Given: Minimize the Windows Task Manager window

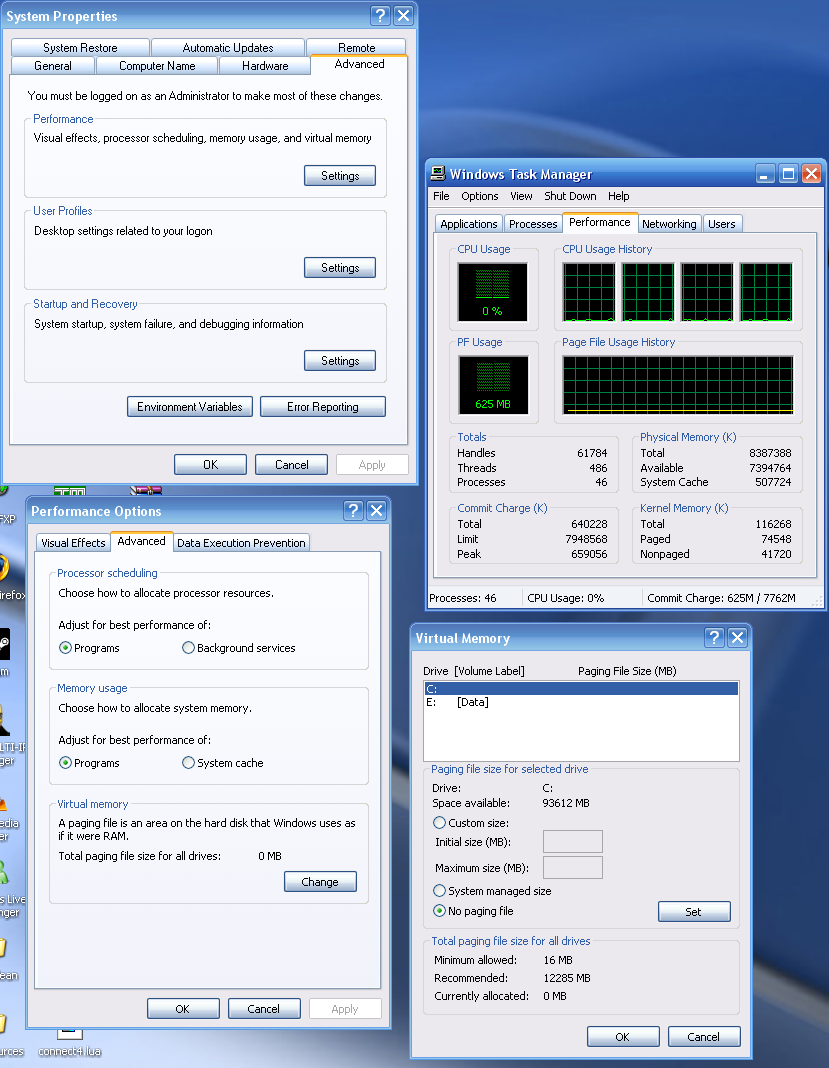Looking at the screenshot, I should click(x=765, y=174).
